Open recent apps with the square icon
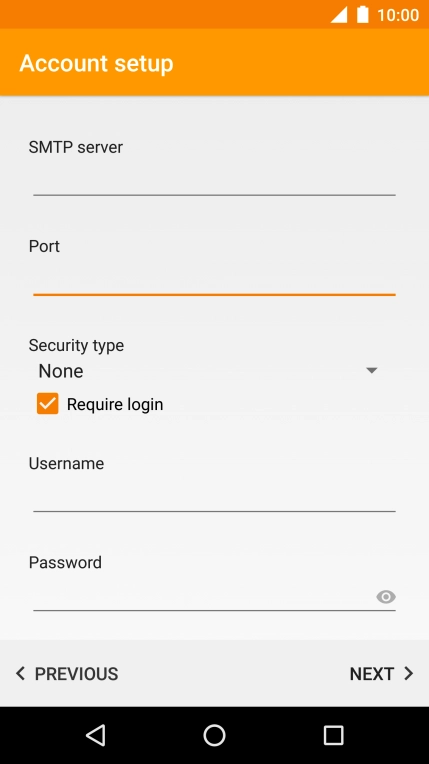429x764 pixels. pyautogui.click(x=333, y=735)
